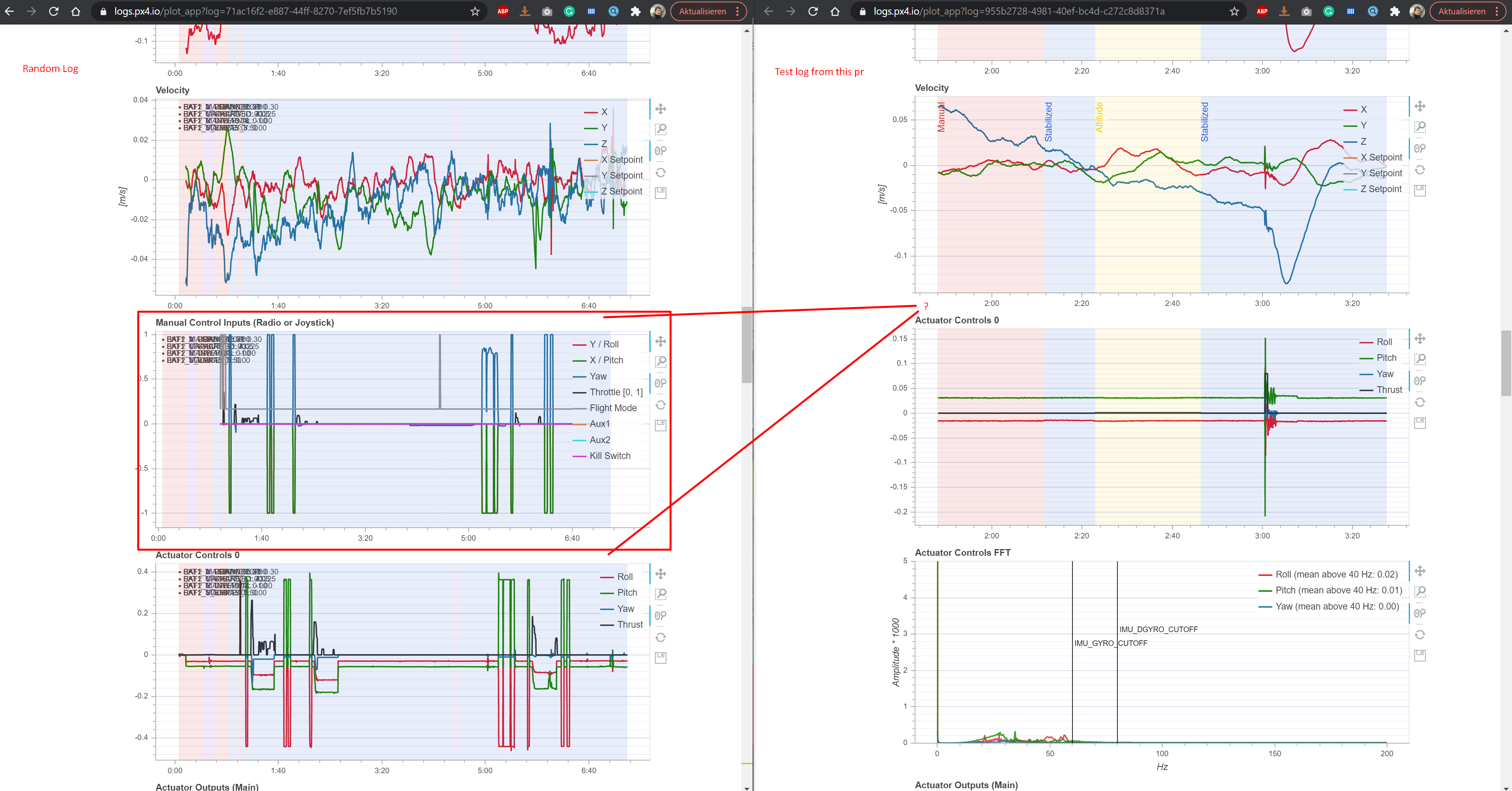
Task: Reset the Manual Control Inputs plot
Action: [x=660, y=405]
